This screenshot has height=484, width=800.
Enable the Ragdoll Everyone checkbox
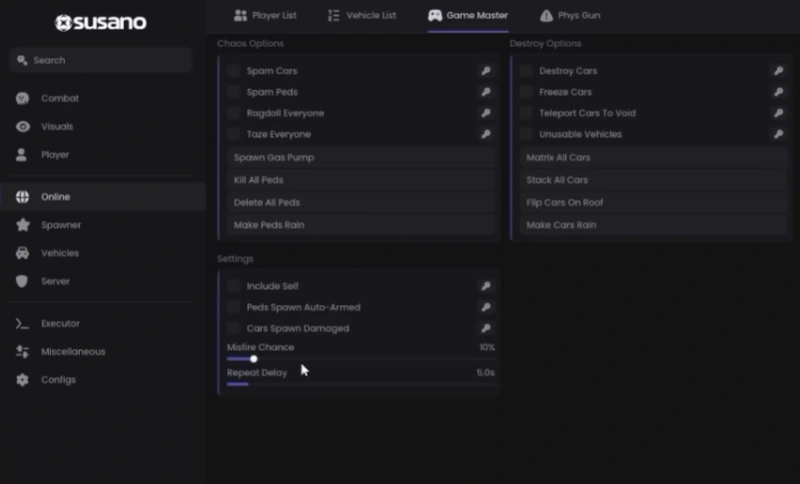[x=234, y=113]
